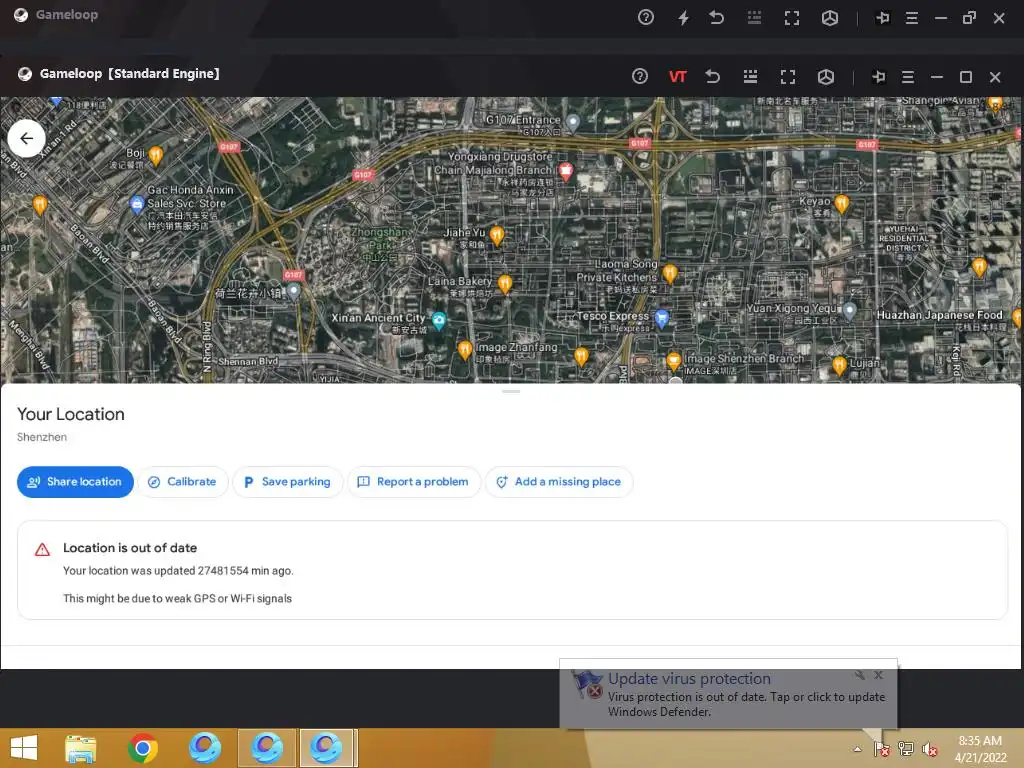Image resolution: width=1024 pixels, height=768 pixels.
Task: Open keymapping icon in outer Gameloop bar
Action: click(x=754, y=18)
